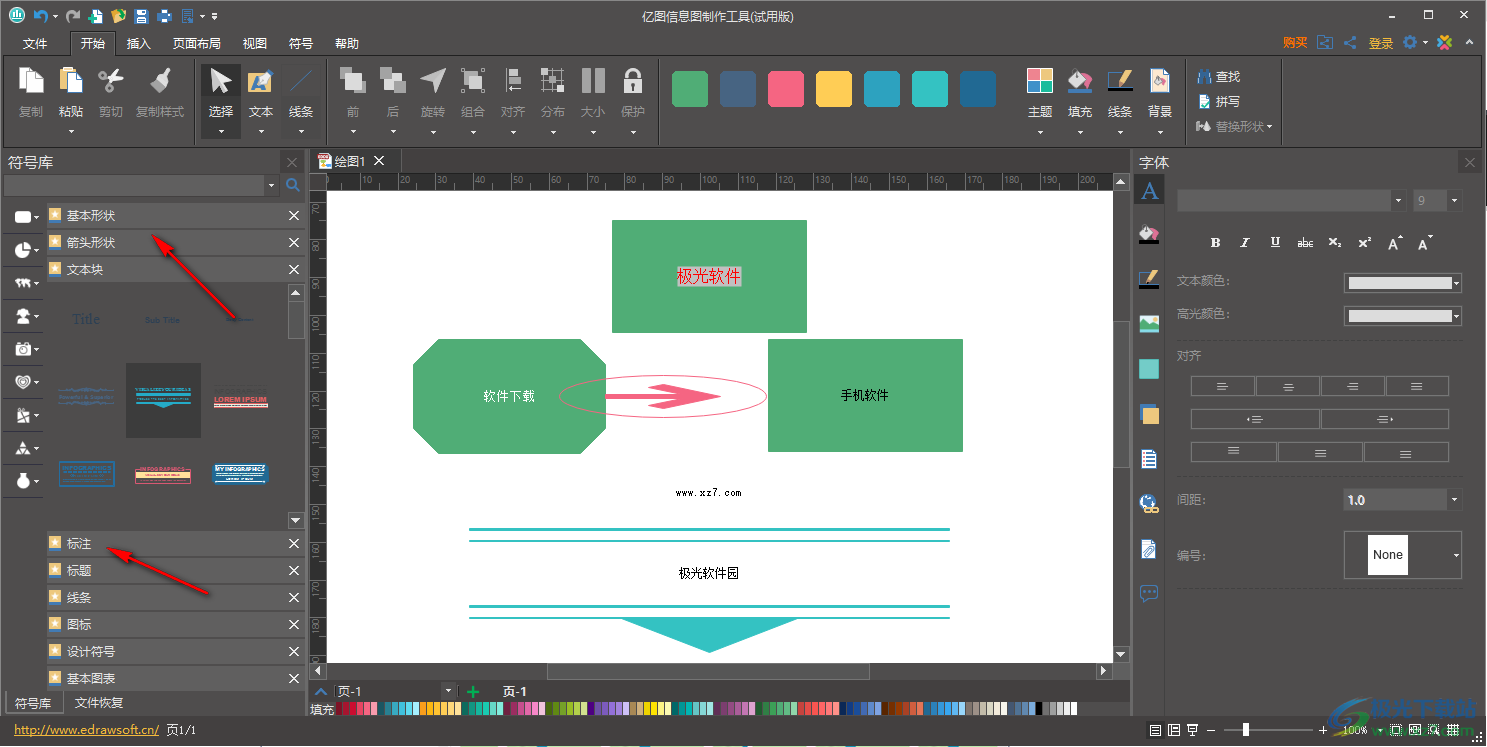Toggle Strikethrough (abc) formatting
The width and height of the screenshot is (1487, 747).
tap(1305, 243)
